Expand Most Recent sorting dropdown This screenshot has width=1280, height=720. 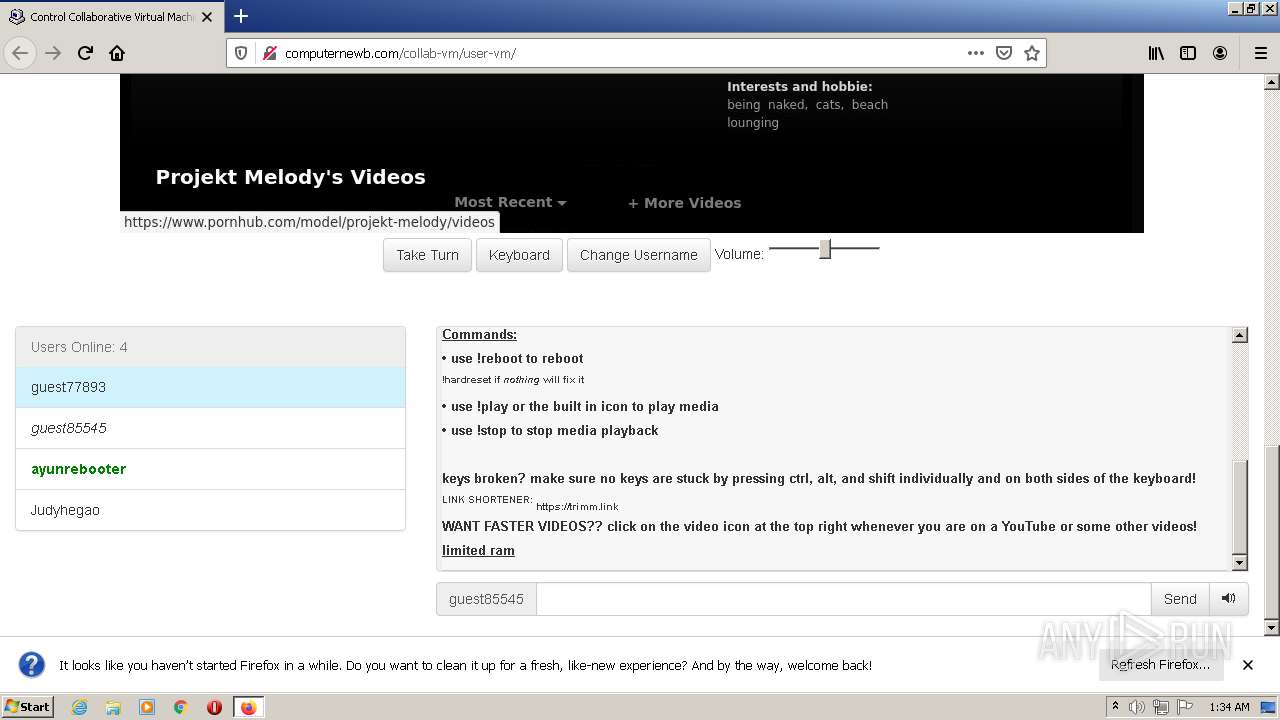510,202
